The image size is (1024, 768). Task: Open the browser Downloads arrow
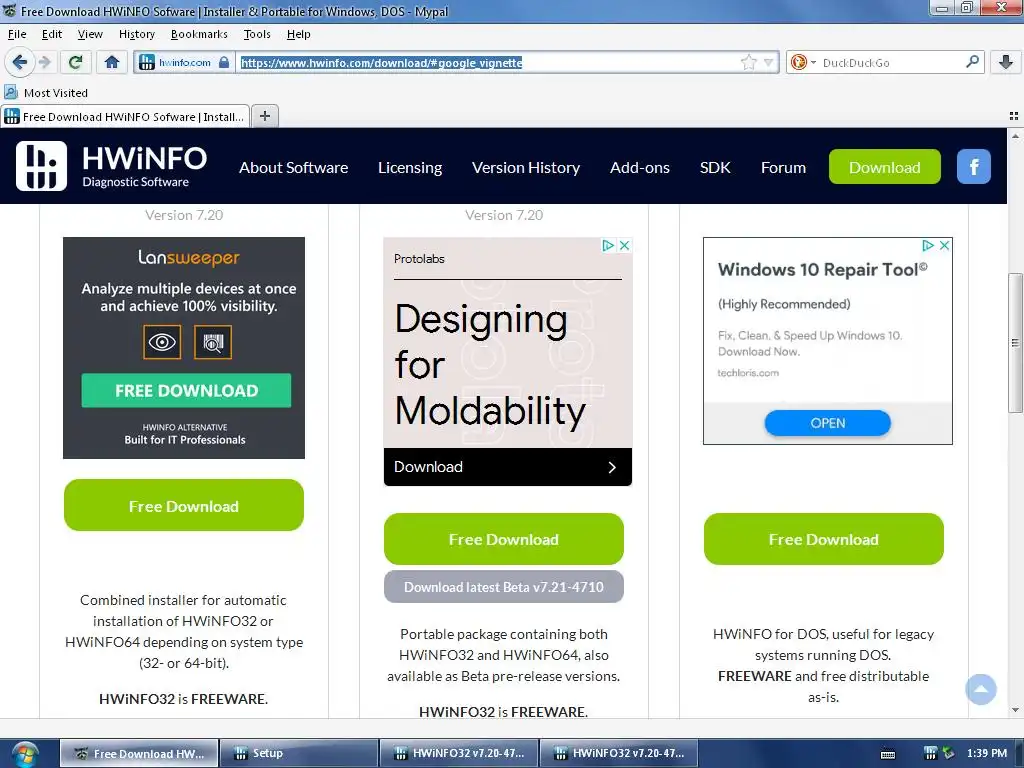[x=1006, y=63]
